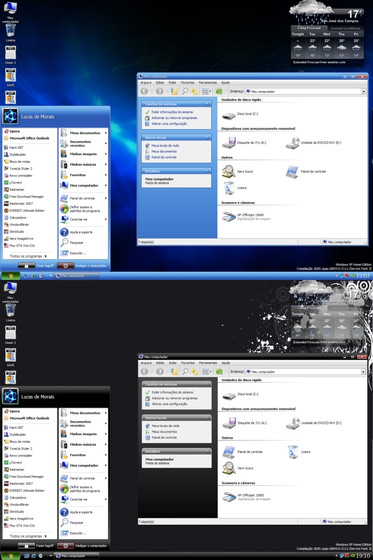This screenshot has height=560, width=373.
Task: Open the Favoritos menu in the black window
Action: [188, 363]
